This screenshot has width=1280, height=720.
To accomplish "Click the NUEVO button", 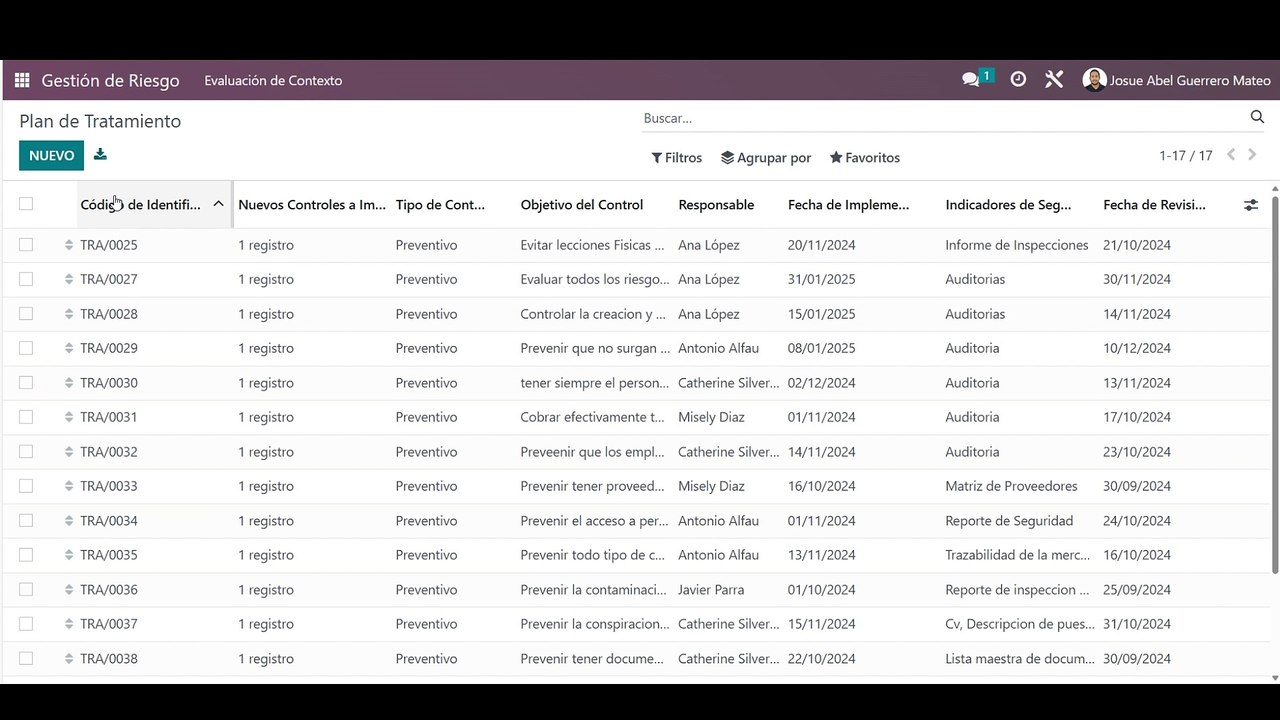I will [51, 155].
